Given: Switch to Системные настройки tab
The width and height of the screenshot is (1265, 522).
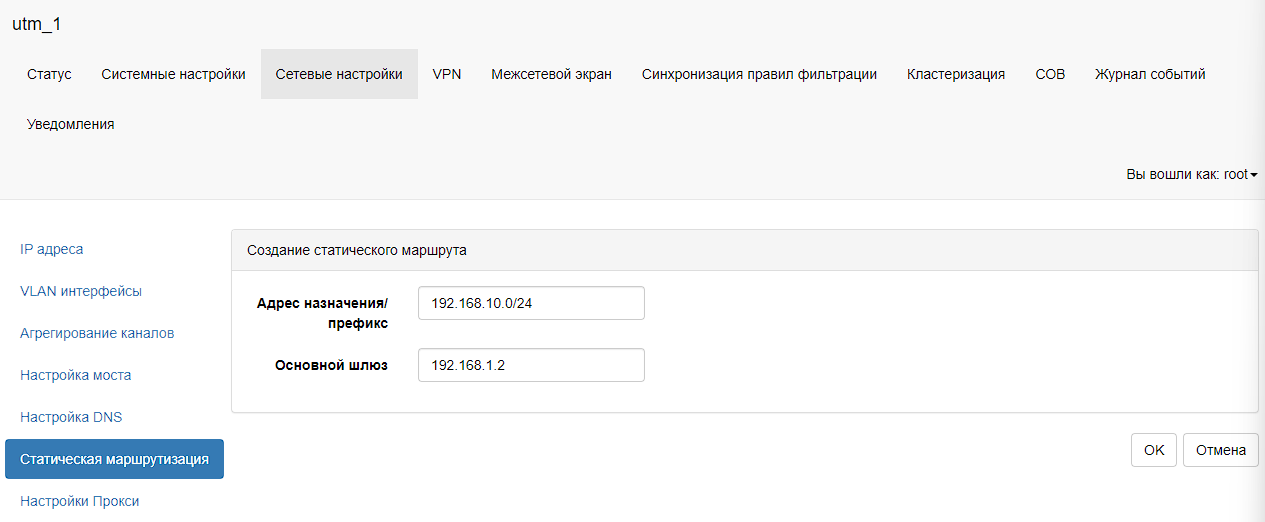Looking at the screenshot, I should tap(173, 74).
